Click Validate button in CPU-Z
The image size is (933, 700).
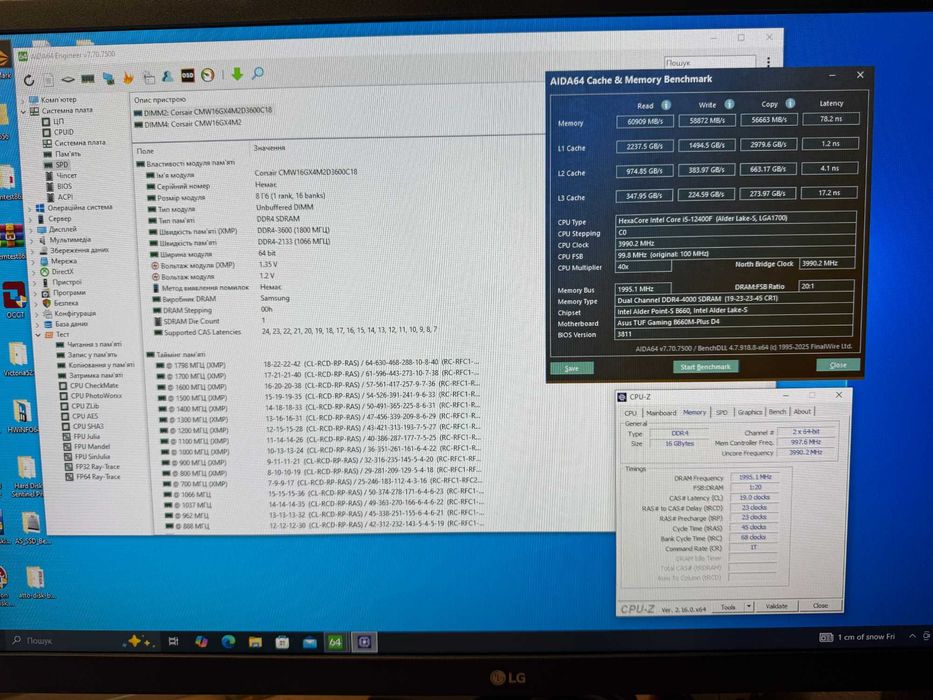(776, 606)
